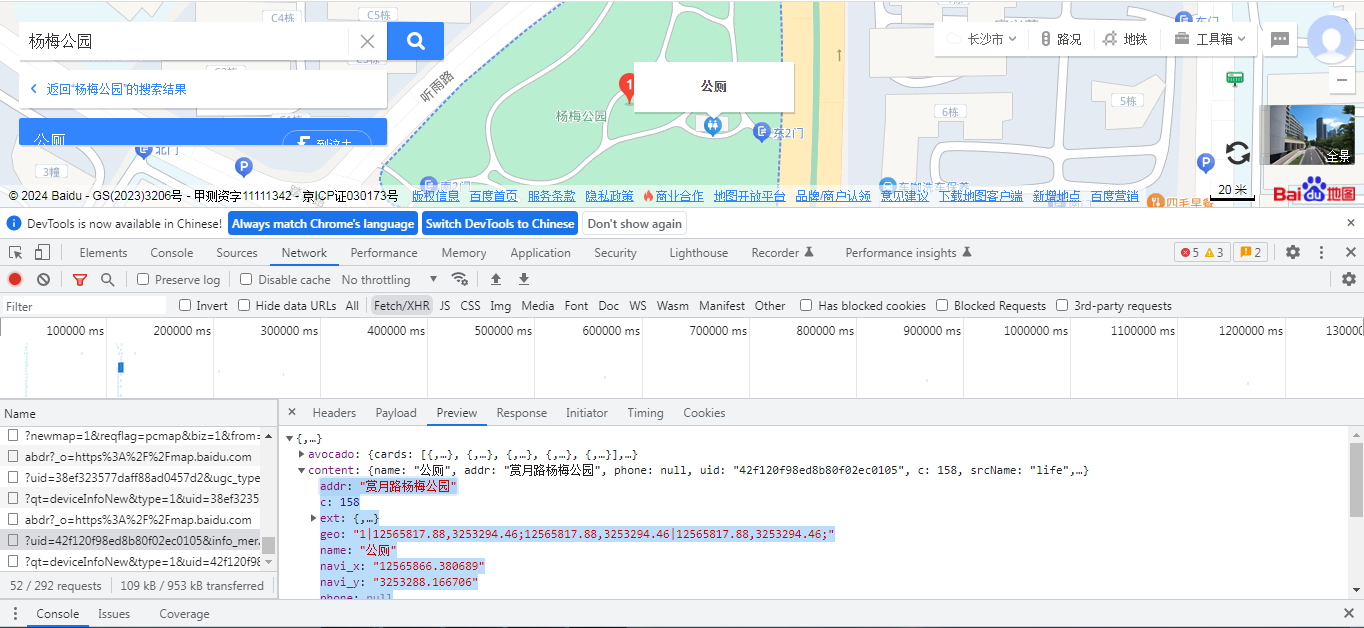Open the Headers tab of request
The width and height of the screenshot is (1364, 628).
(x=334, y=412)
